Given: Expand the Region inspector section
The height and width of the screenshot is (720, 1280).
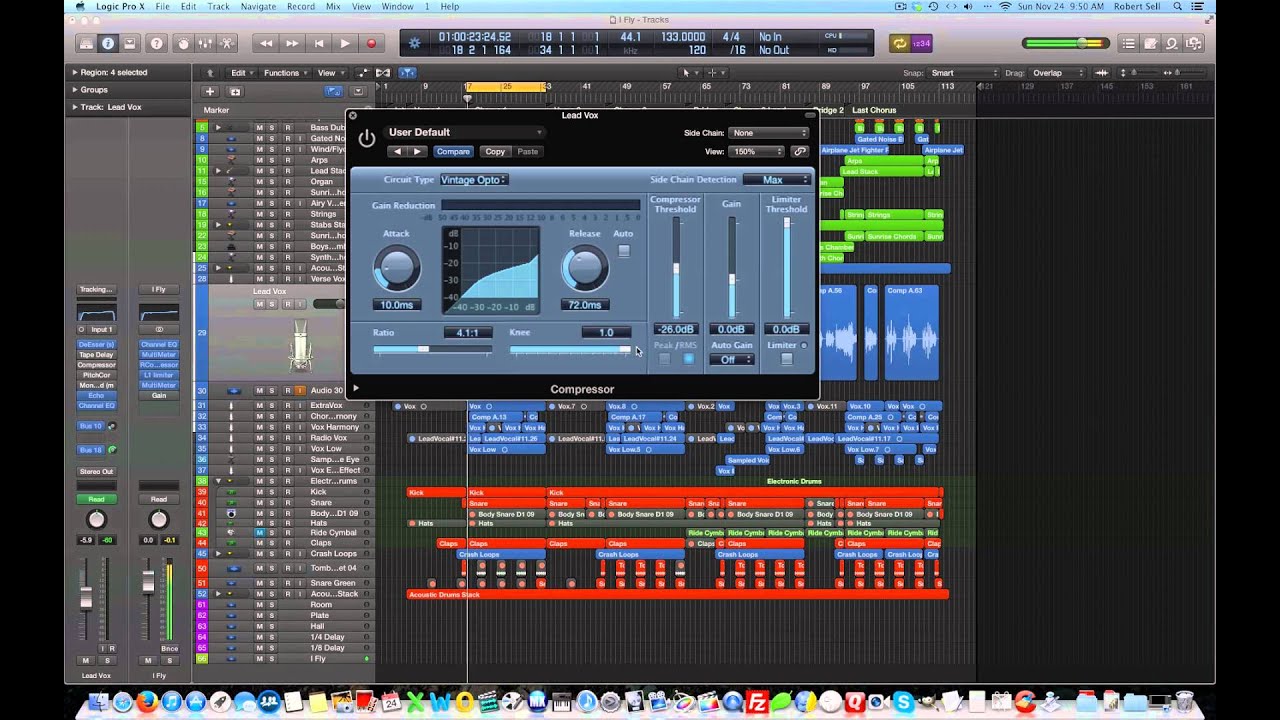Looking at the screenshot, I should (74, 72).
